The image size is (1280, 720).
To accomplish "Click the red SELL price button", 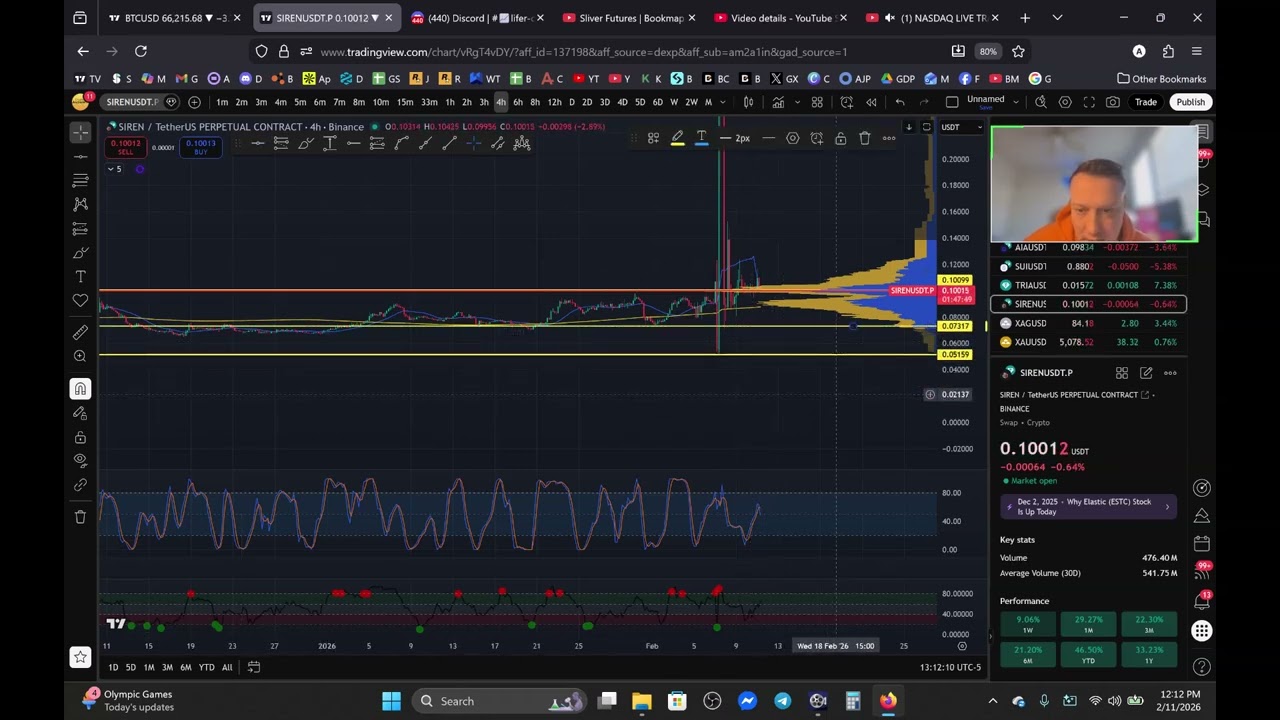I will coord(125,147).
